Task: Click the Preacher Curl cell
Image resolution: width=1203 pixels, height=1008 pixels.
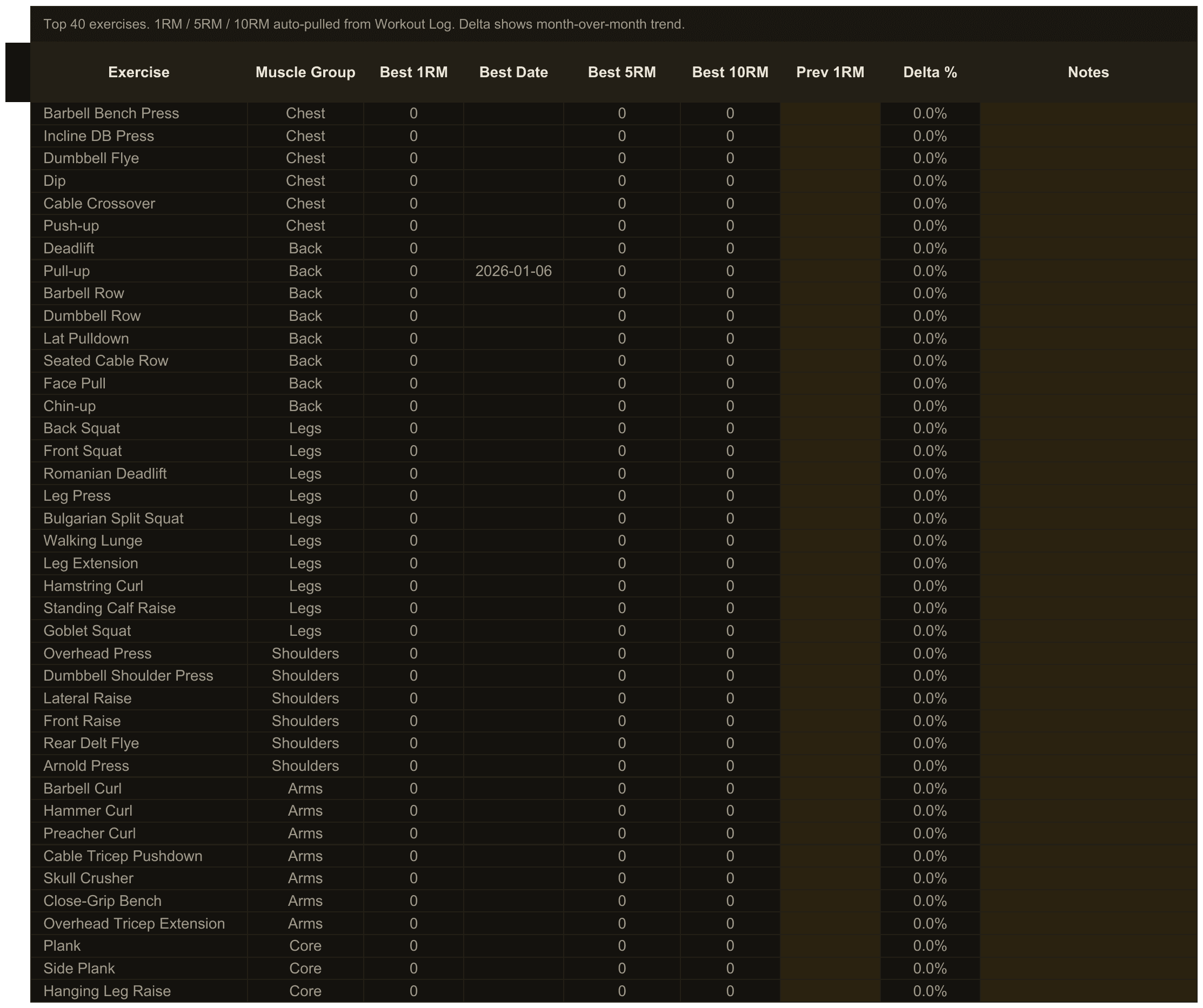Action: [x=139, y=834]
